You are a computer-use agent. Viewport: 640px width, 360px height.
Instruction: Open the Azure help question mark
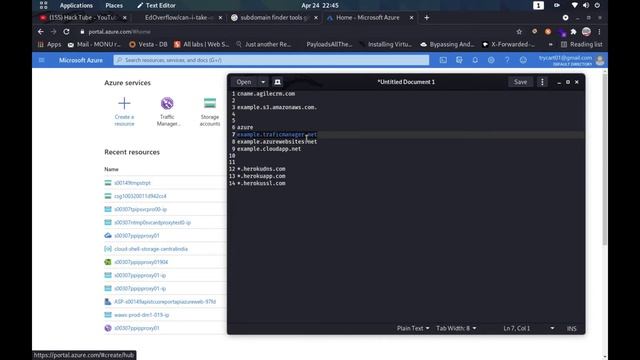[x=507, y=60]
